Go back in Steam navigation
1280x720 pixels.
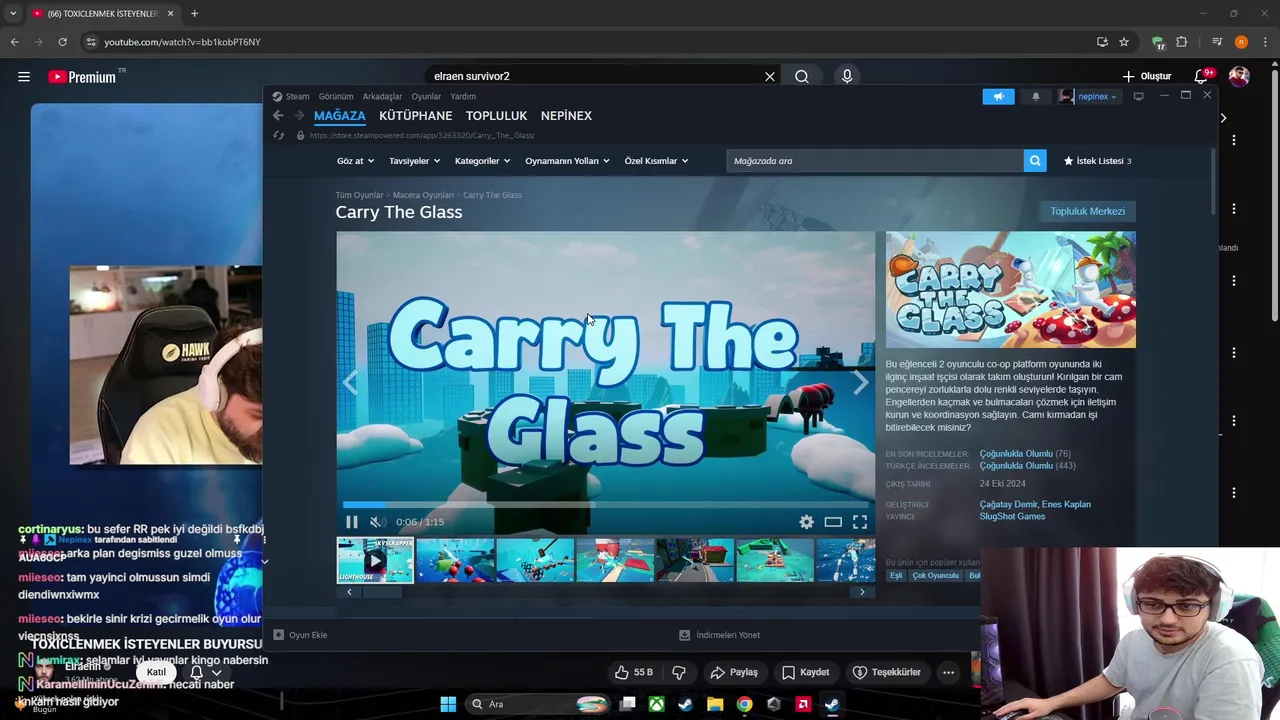tap(278, 116)
